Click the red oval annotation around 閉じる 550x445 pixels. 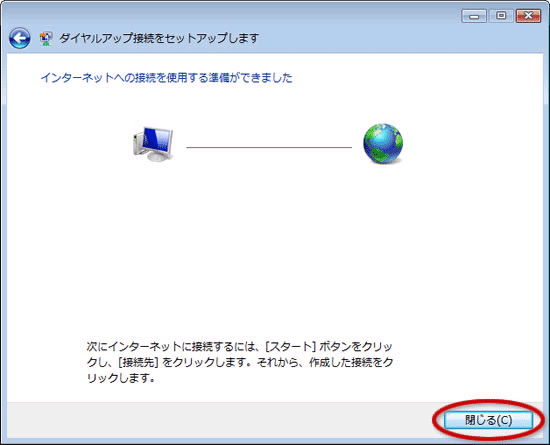488,420
